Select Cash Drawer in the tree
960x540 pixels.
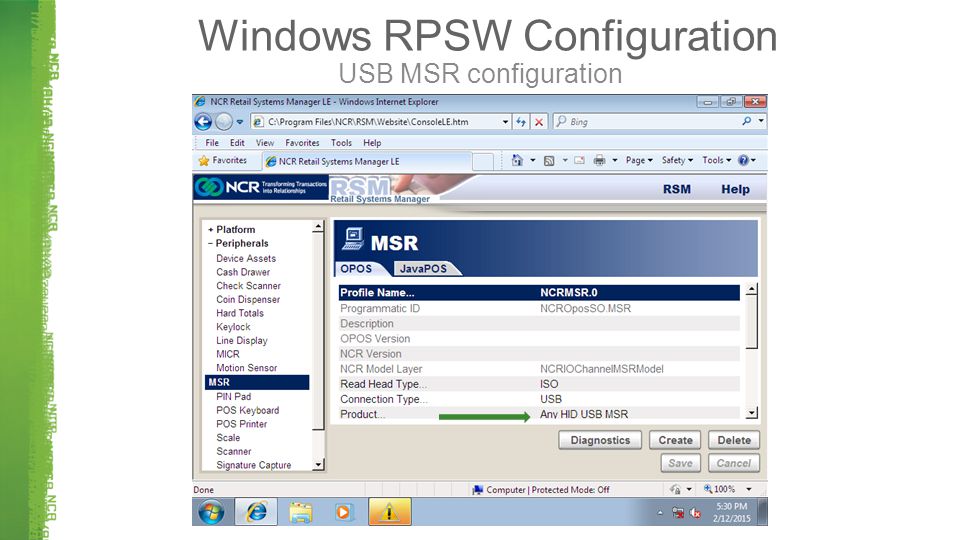pyautogui.click(x=242, y=272)
